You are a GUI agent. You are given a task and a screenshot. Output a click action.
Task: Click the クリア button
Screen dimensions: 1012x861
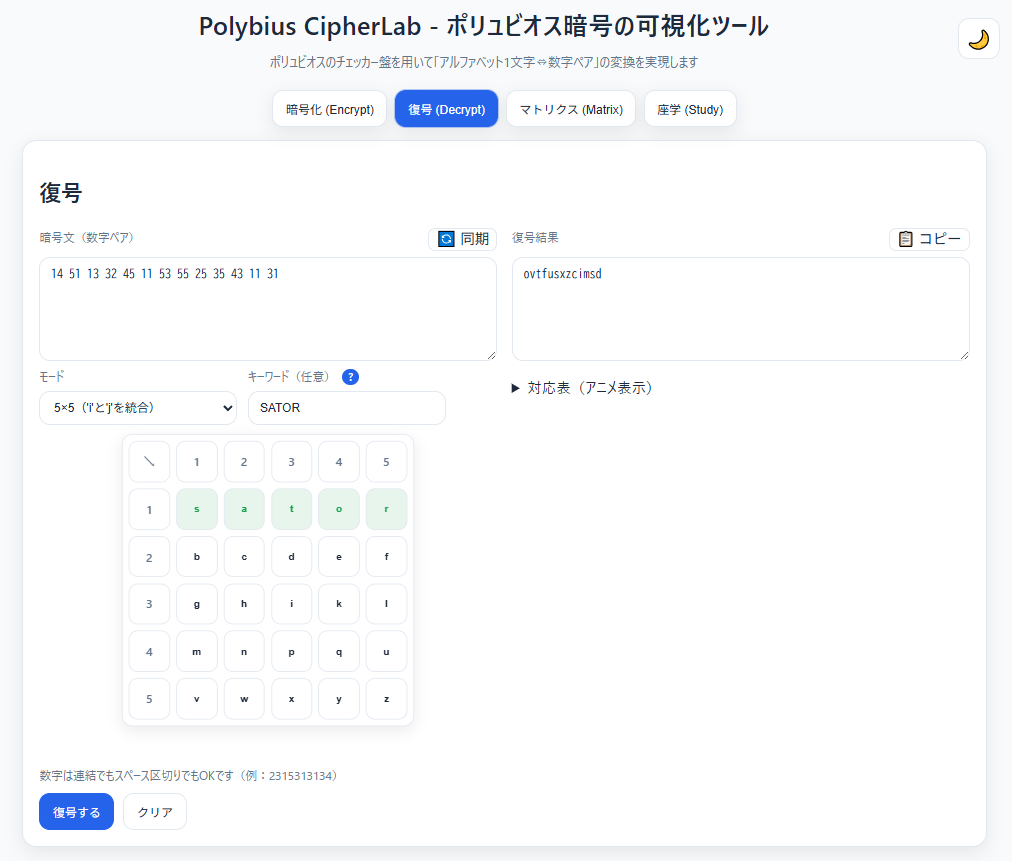155,812
